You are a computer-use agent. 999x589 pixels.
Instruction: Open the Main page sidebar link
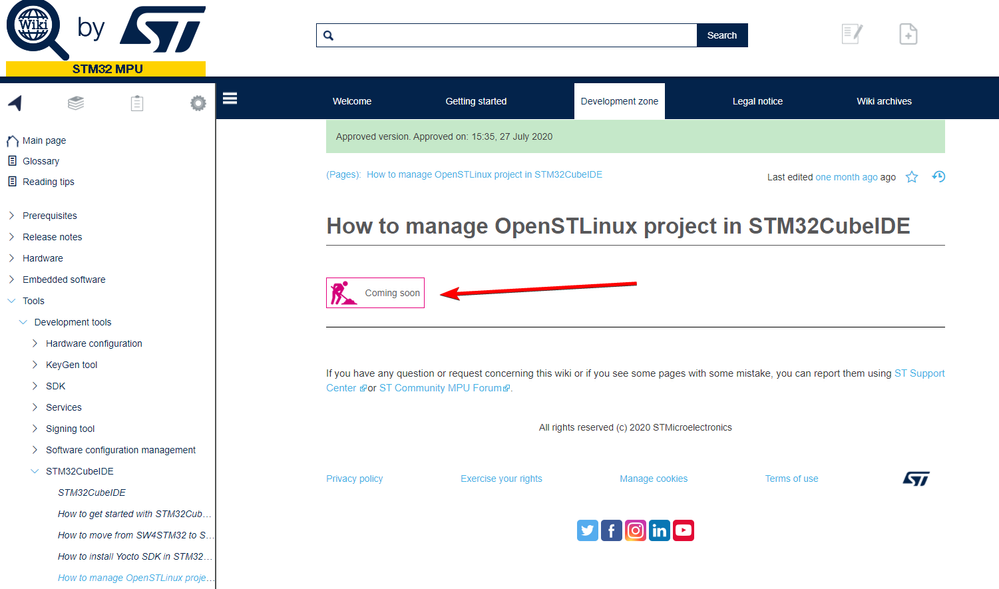coord(44,141)
